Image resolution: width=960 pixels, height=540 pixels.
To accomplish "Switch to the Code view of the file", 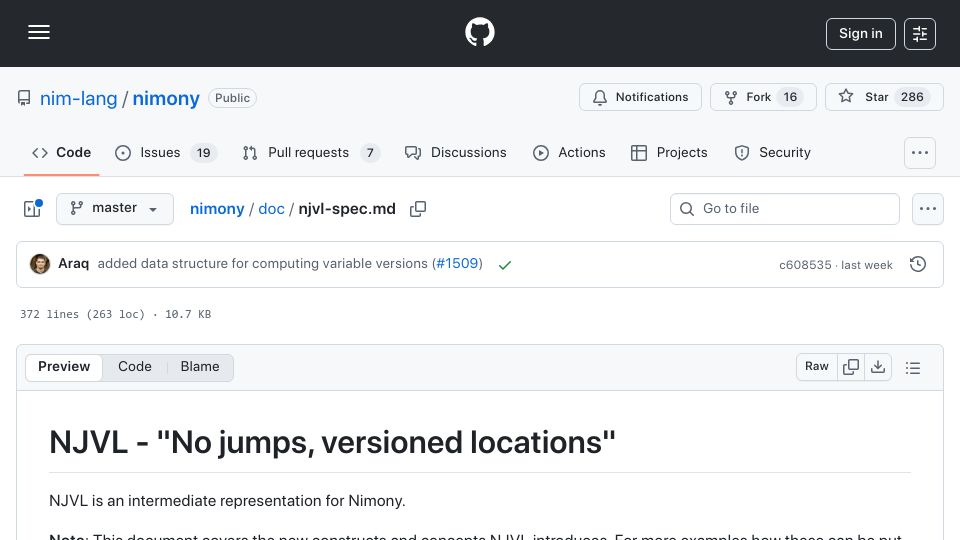I will pos(135,367).
